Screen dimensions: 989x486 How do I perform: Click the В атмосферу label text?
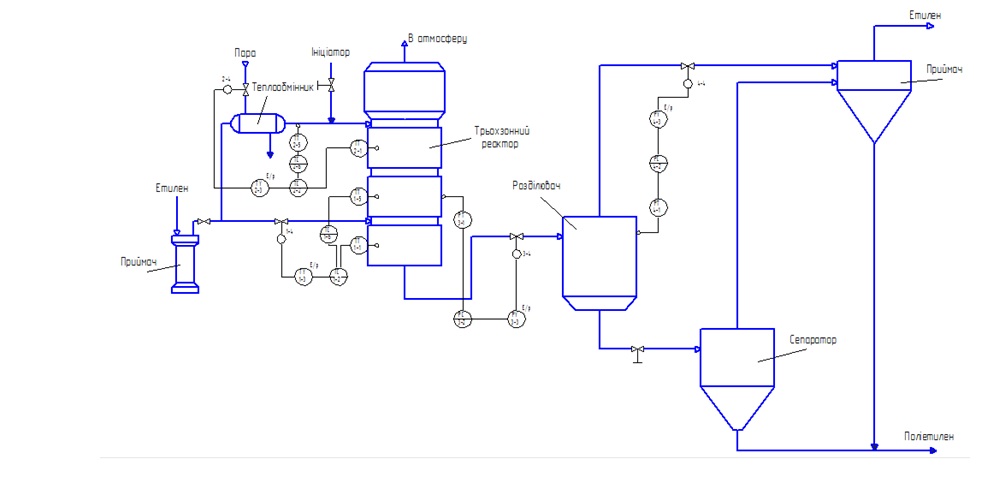point(437,39)
